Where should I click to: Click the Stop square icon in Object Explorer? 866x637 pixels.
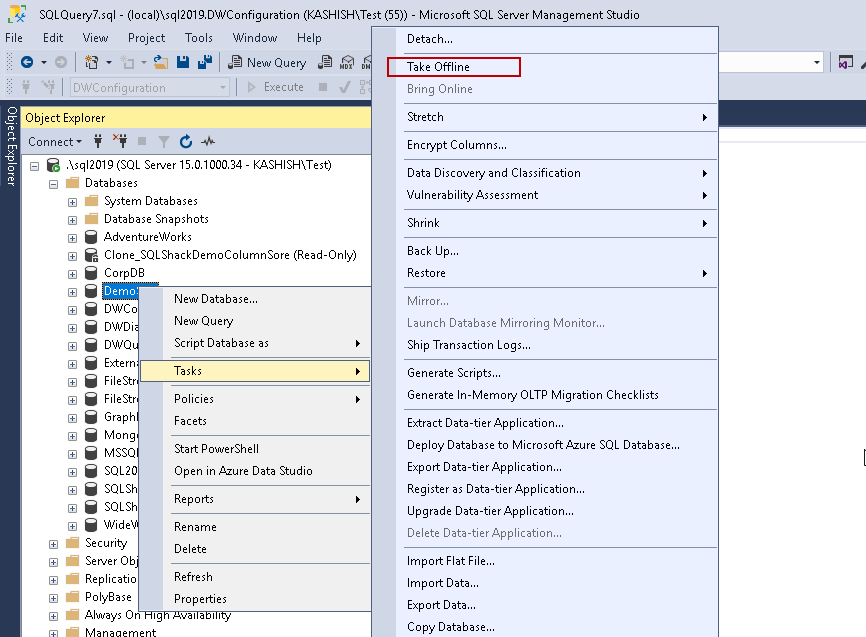coord(142,141)
